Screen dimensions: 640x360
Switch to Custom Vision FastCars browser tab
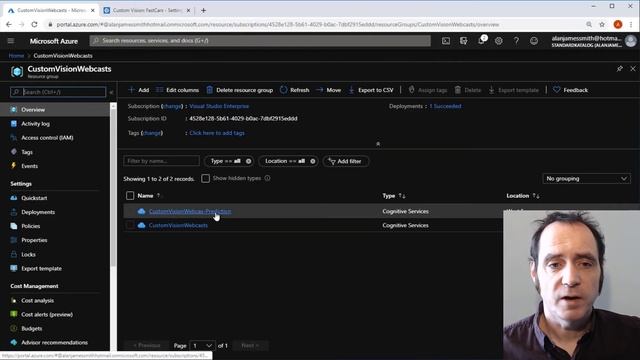[147, 10]
